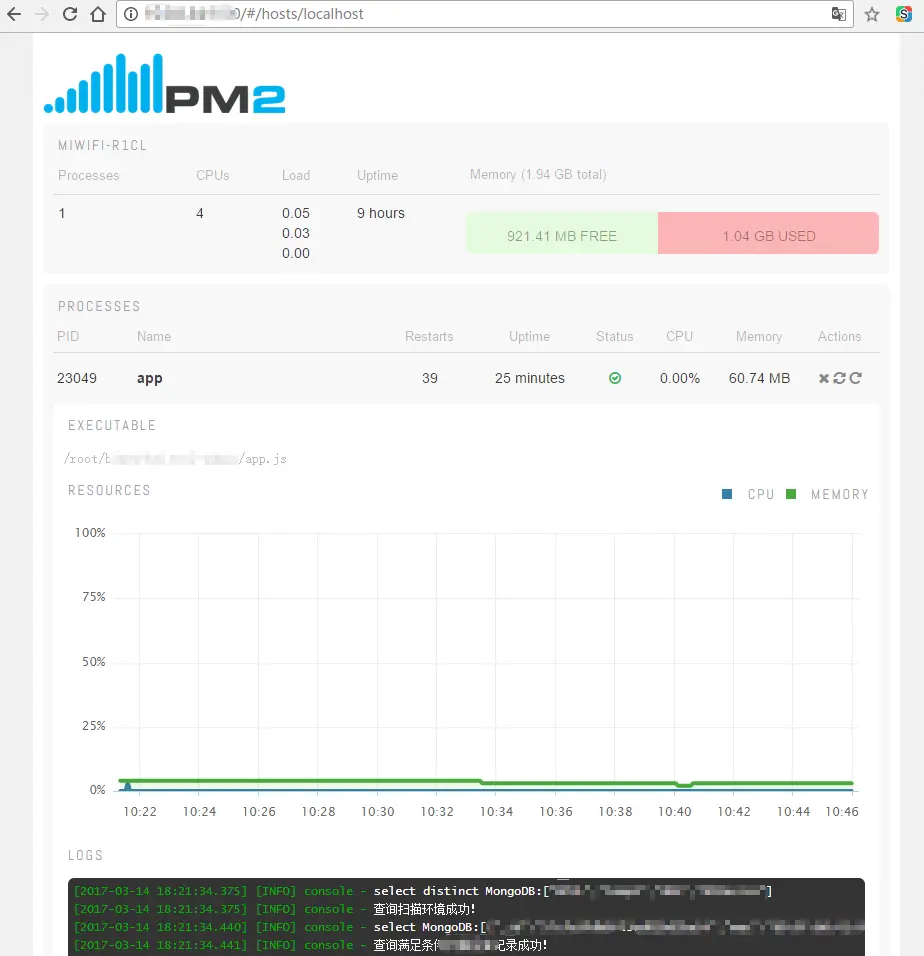Image resolution: width=924 pixels, height=956 pixels.
Task: Click the 60.74 MB memory value
Action: (x=759, y=379)
